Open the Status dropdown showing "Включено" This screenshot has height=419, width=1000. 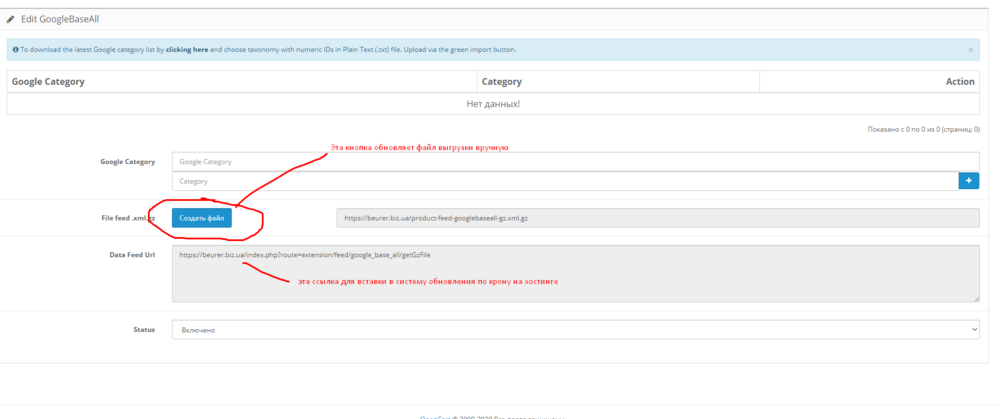pyautogui.click(x=575, y=329)
